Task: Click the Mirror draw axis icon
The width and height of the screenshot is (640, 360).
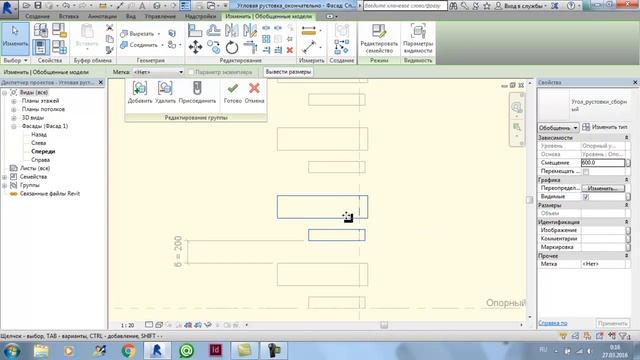Action: click(249, 31)
